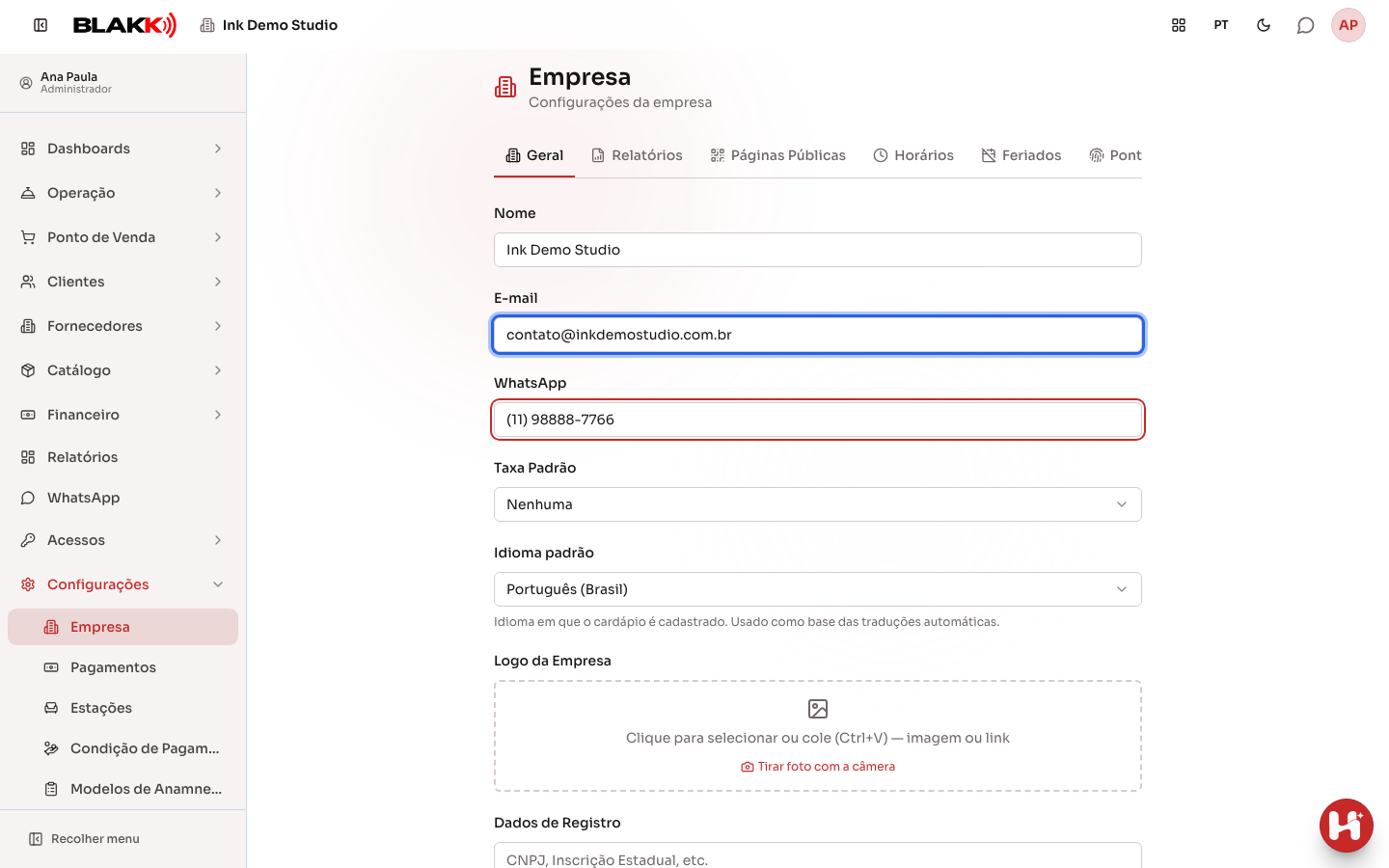The image size is (1389, 868).
Task: Open the Taxa Padrão dropdown
Action: tap(818, 504)
